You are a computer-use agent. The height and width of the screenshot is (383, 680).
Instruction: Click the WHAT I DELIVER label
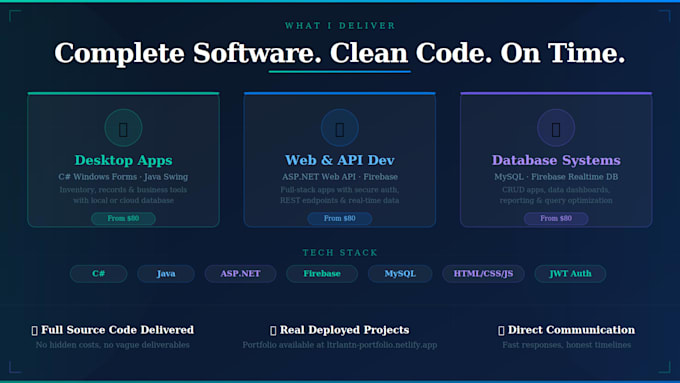tap(340, 26)
